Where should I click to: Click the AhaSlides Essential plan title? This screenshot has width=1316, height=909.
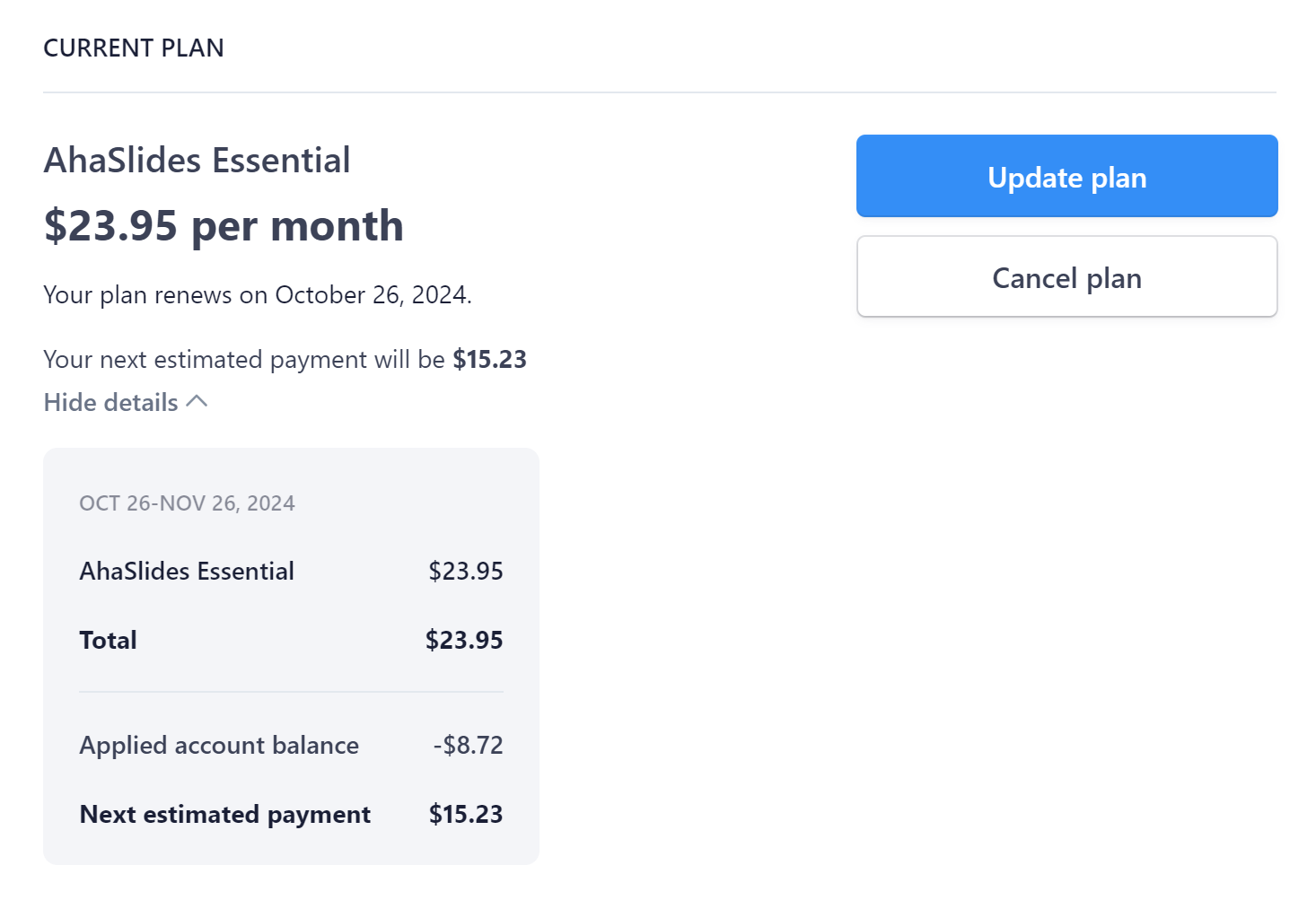pos(197,161)
